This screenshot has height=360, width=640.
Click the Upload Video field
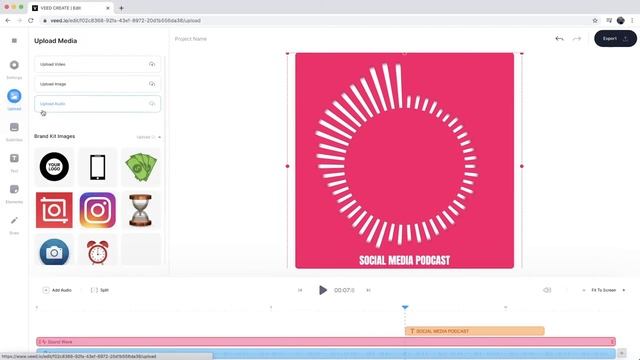(98, 64)
